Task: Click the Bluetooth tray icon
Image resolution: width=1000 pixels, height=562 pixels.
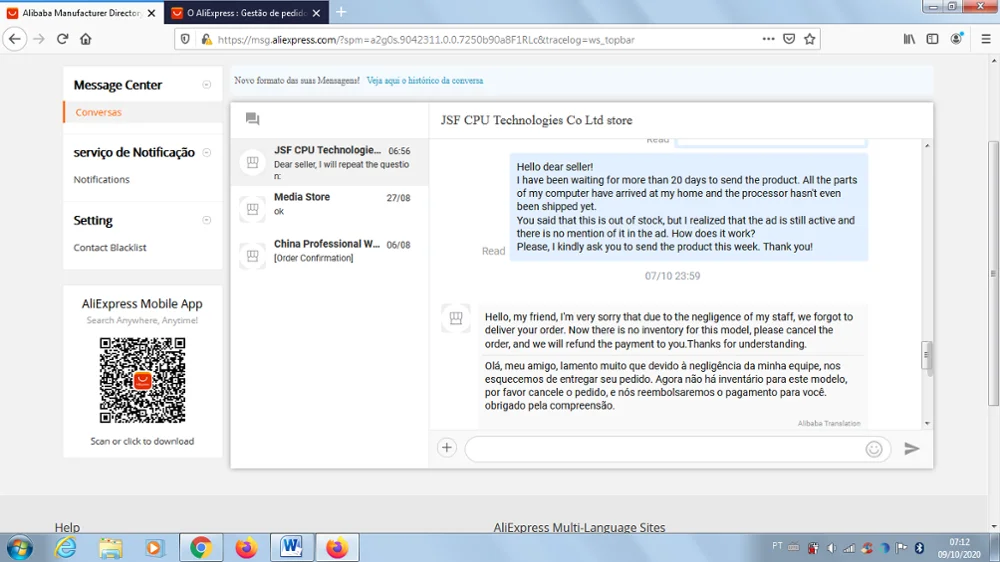Action: pos(919,547)
